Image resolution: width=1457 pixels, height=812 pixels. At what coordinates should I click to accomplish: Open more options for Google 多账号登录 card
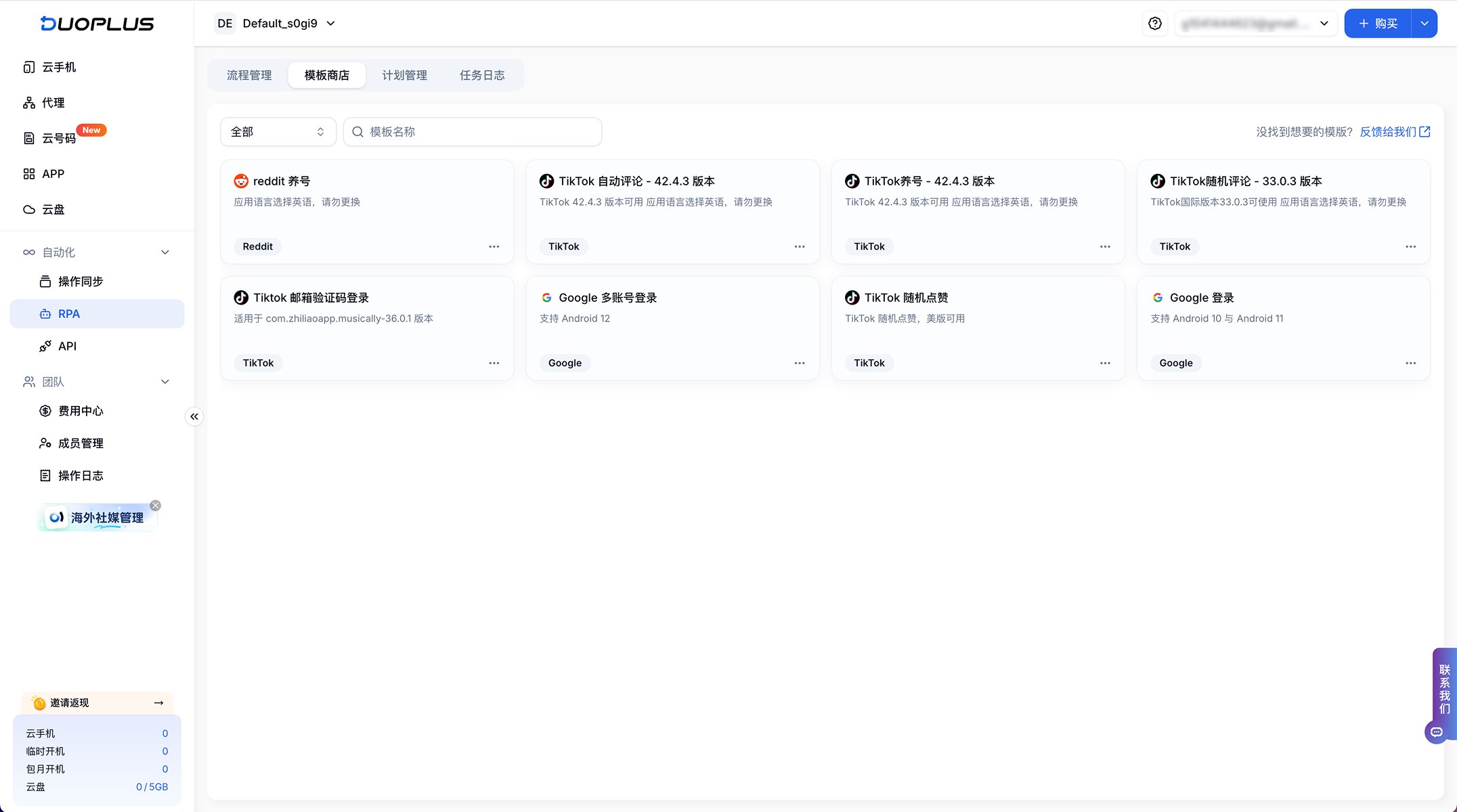pos(800,363)
